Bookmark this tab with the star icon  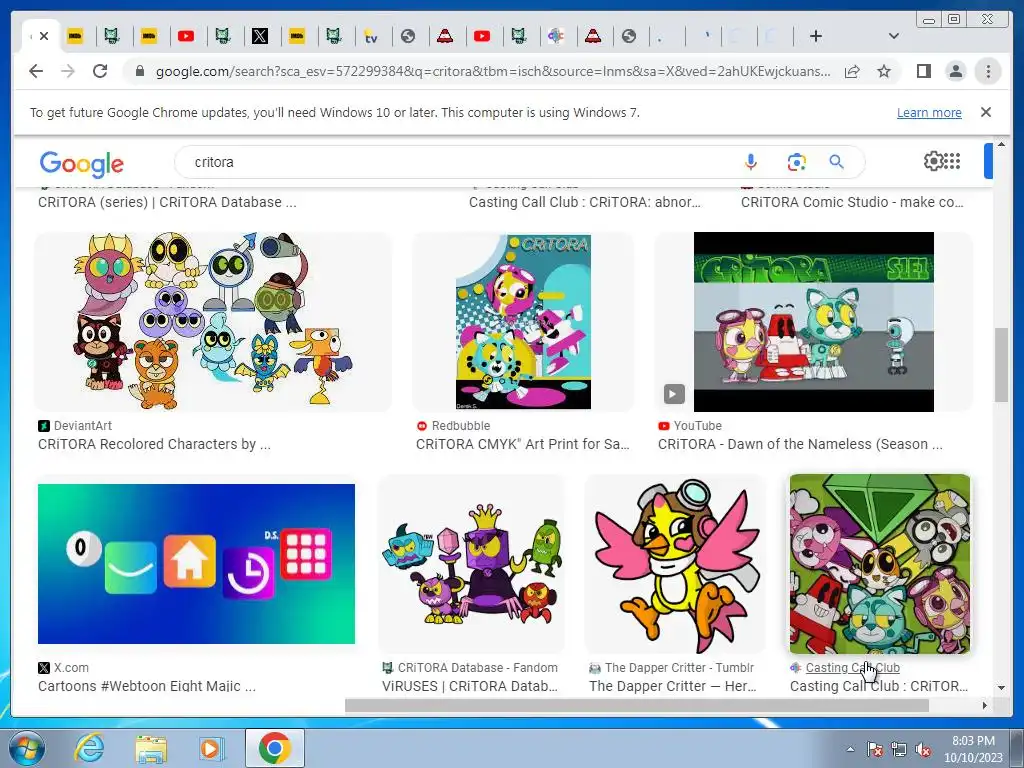click(884, 71)
